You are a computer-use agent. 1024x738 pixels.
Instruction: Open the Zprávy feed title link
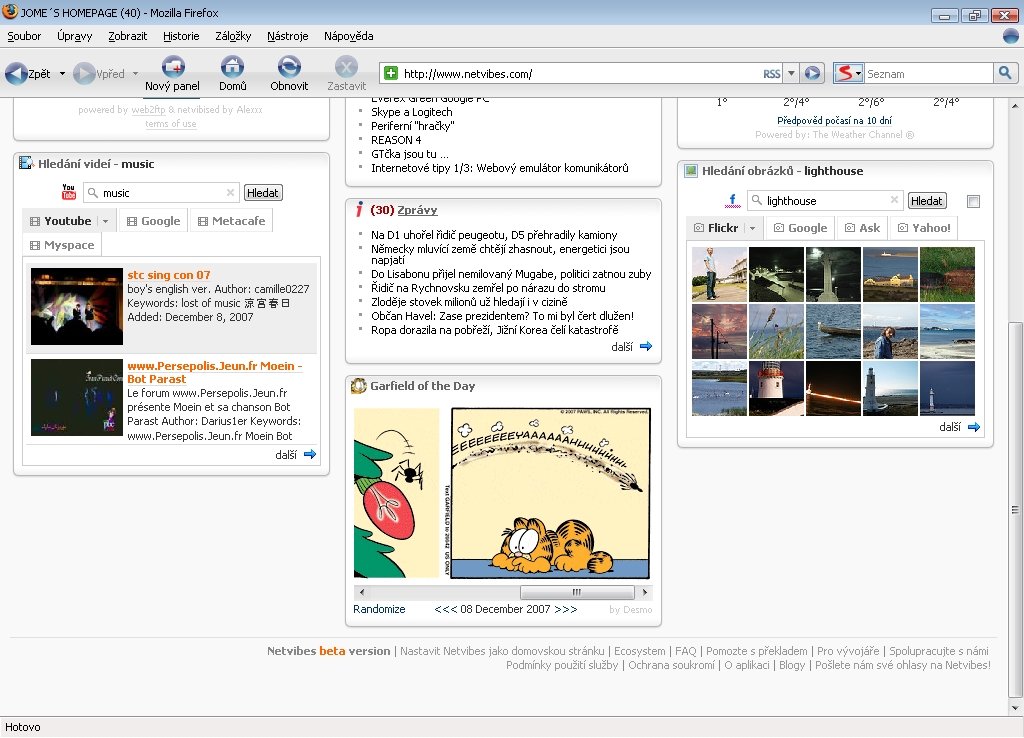coord(417,210)
